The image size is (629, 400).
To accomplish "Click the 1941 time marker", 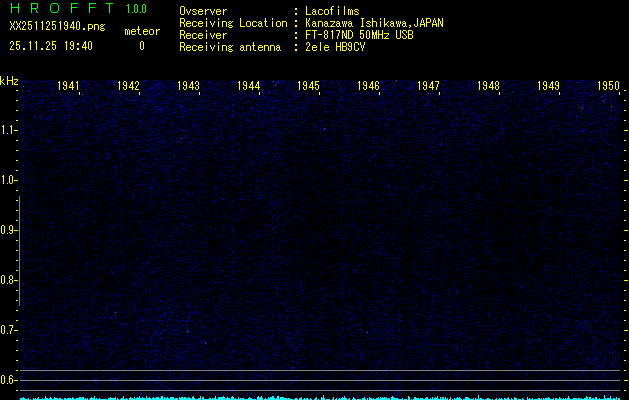I will tap(68, 86).
